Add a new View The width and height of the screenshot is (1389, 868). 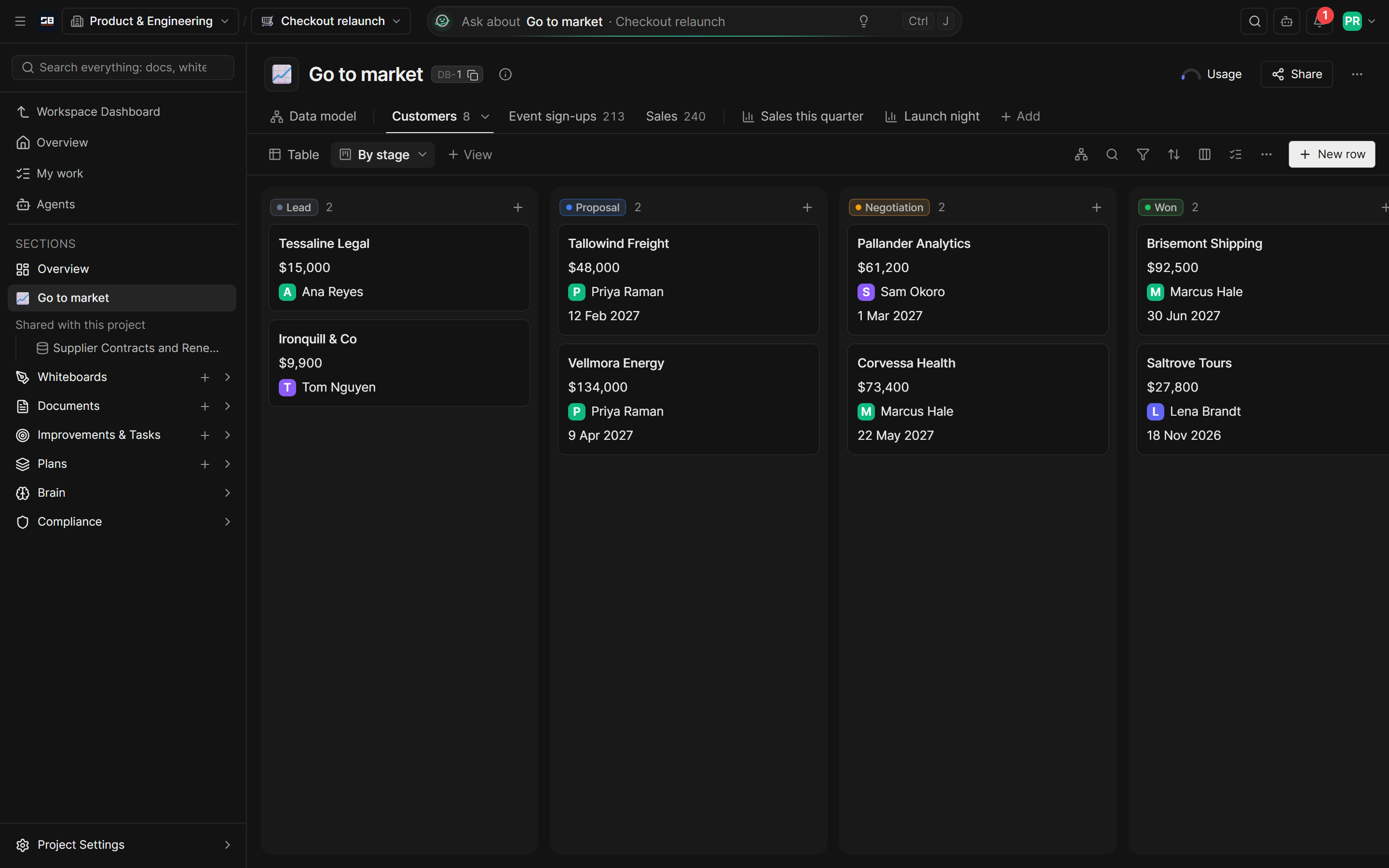tap(470, 154)
